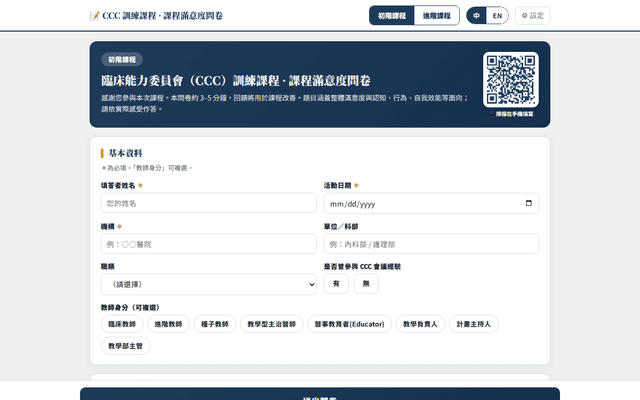Toggle the 種子教師 identity chip
Viewport: 640px width, 400px height.
pos(215,324)
